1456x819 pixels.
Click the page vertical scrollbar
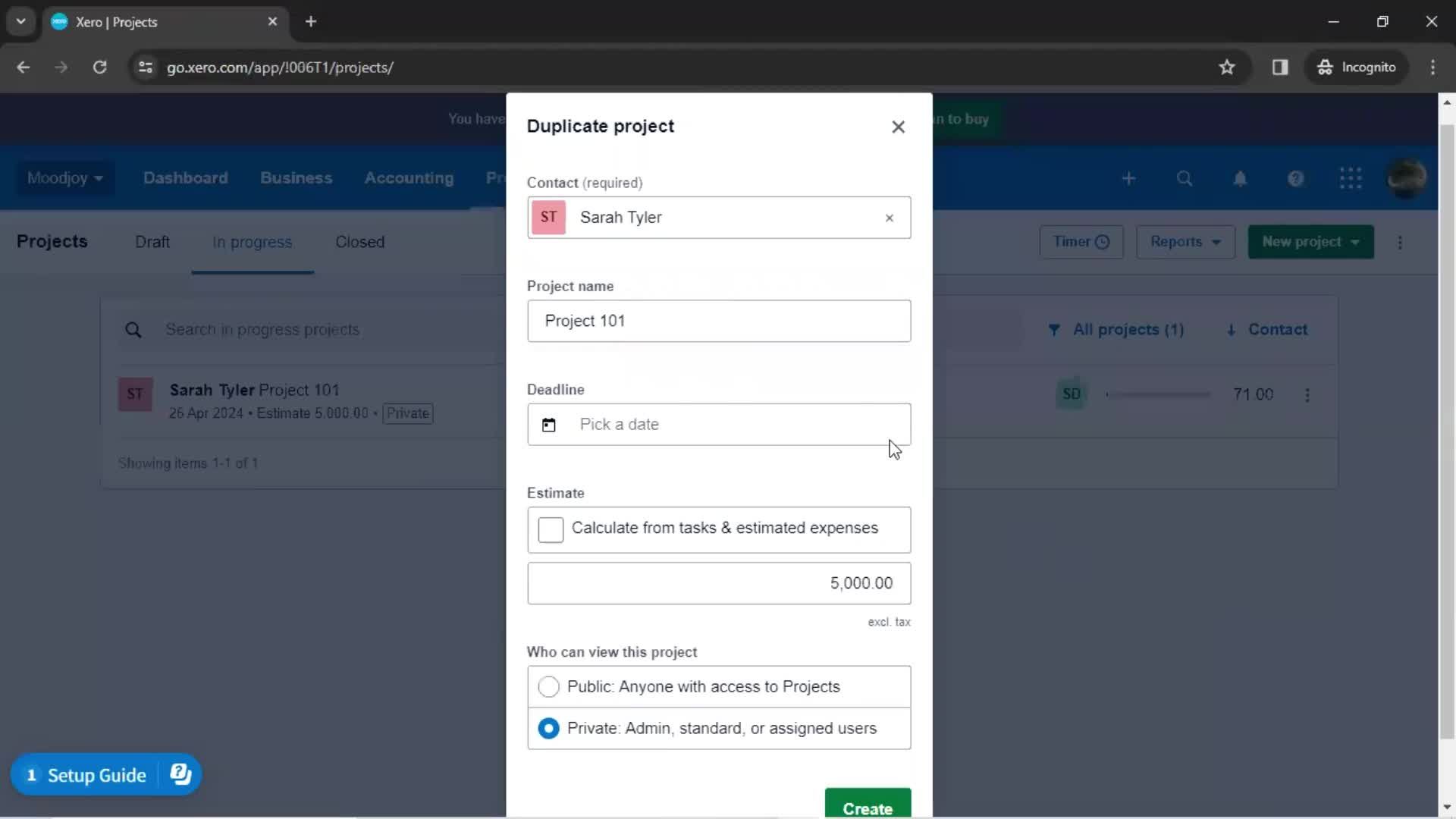click(1447, 432)
